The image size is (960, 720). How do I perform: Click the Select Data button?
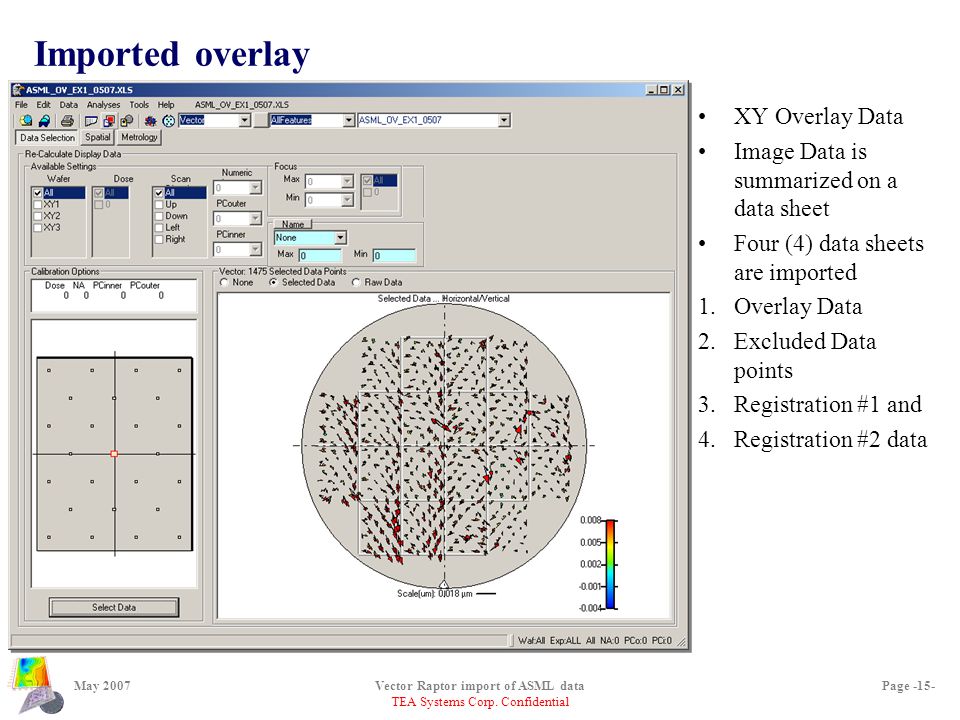tap(114, 607)
